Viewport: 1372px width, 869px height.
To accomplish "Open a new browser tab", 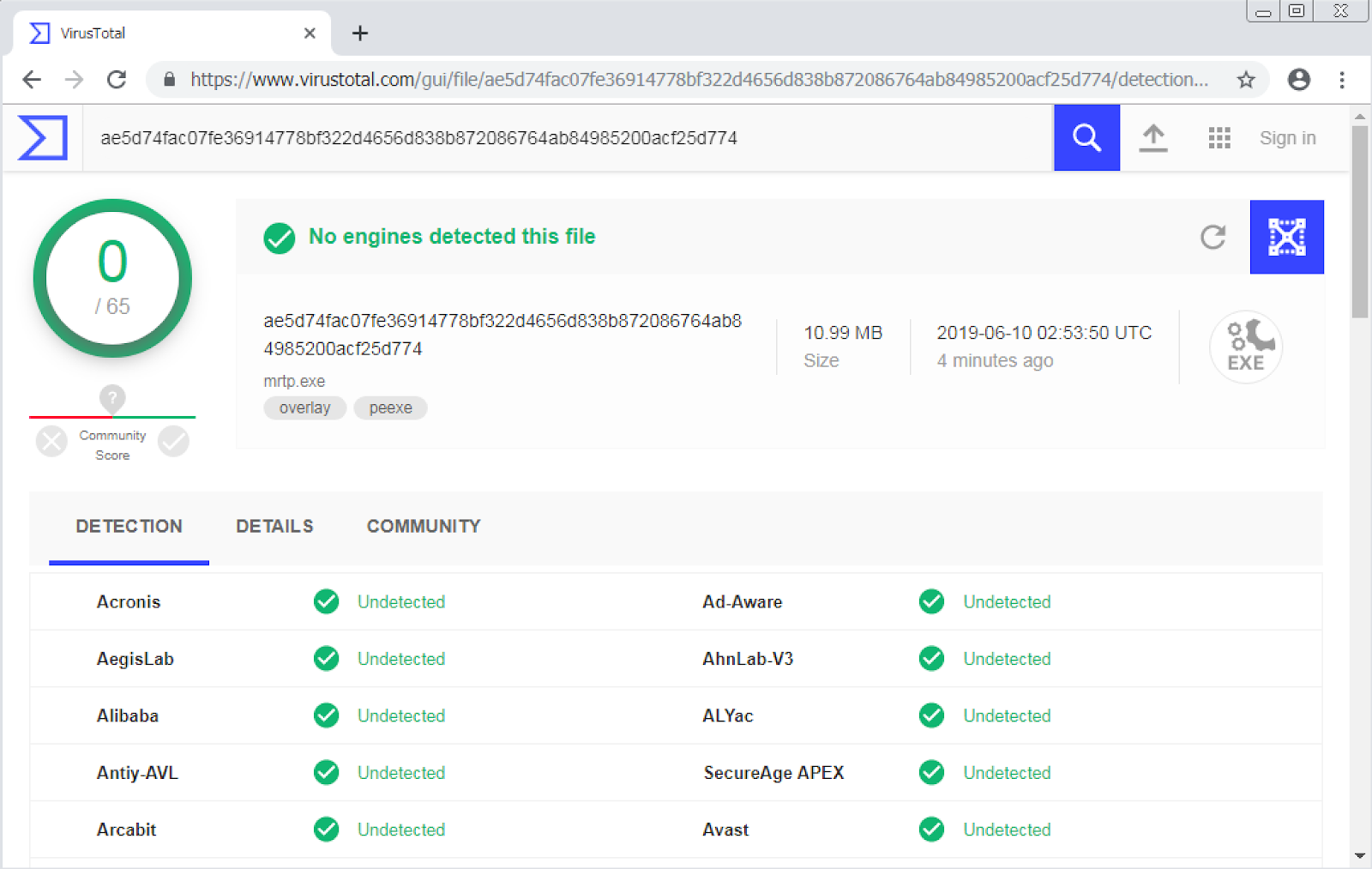I will click(x=360, y=33).
